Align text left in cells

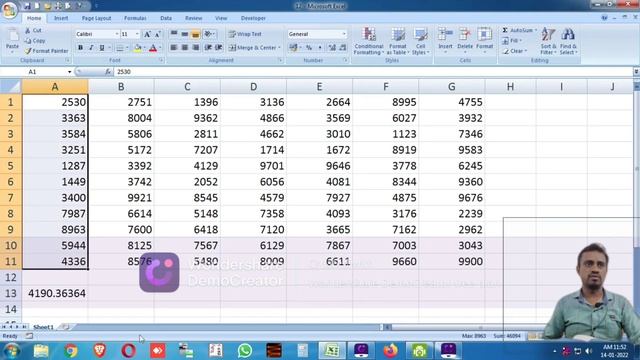point(174,48)
